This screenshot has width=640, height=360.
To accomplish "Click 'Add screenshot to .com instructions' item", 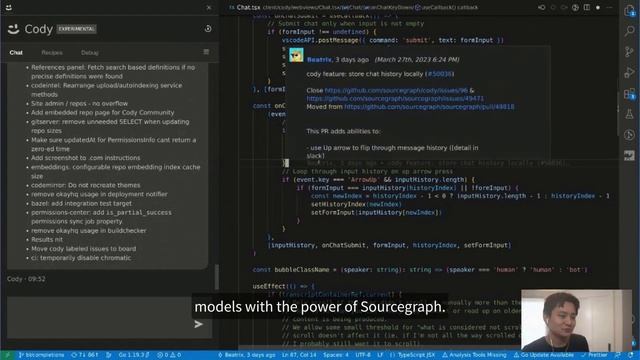I will [86, 158].
